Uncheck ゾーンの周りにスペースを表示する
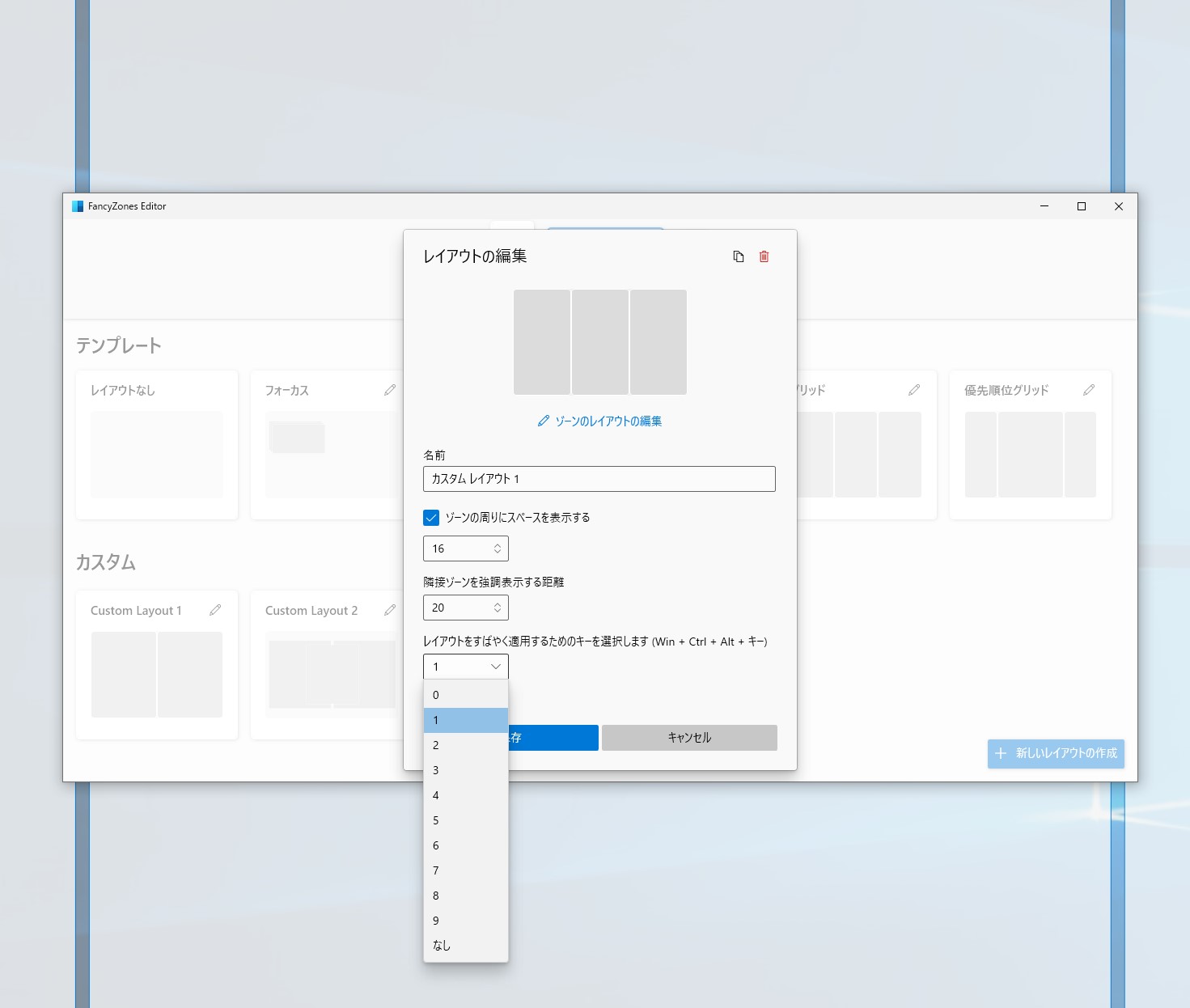Image resolution: width=1190 pixels, height=1008 pixels. click(430, 517)
